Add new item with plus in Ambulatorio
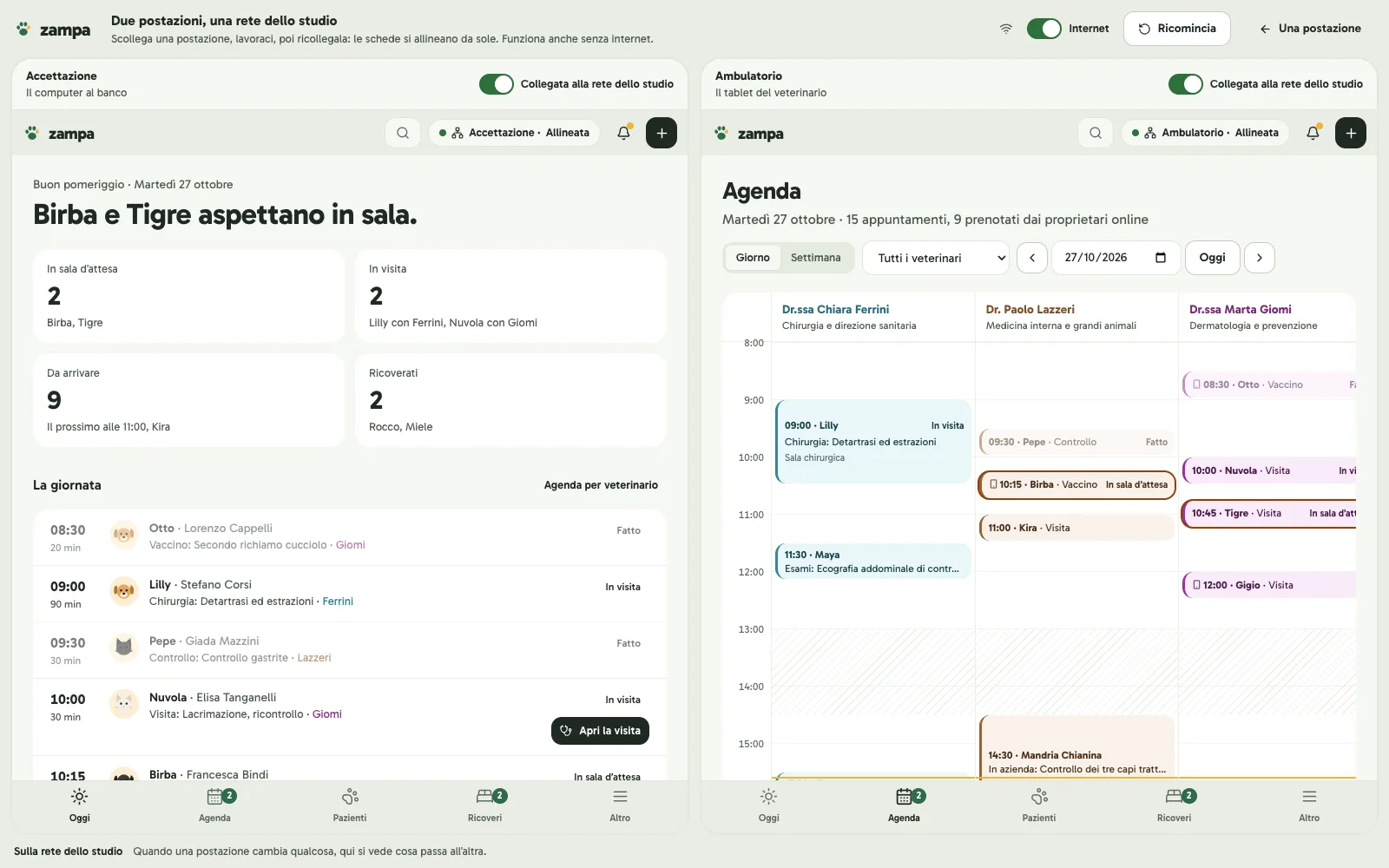This screenshot has height=868, width=1389. click(x=1351, y=133)
